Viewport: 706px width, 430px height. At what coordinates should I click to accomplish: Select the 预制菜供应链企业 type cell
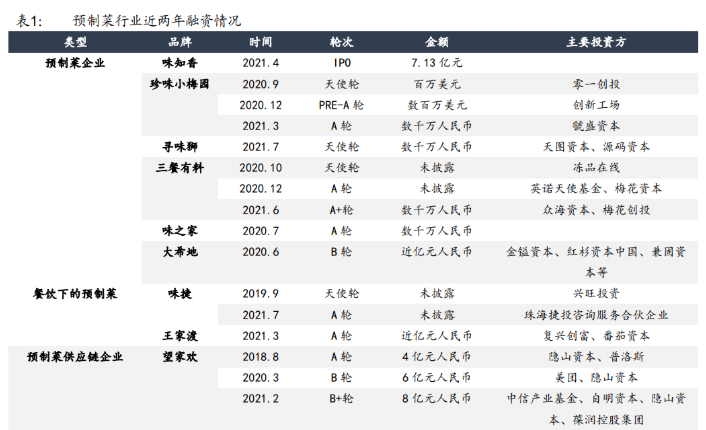tap(75, 357)
